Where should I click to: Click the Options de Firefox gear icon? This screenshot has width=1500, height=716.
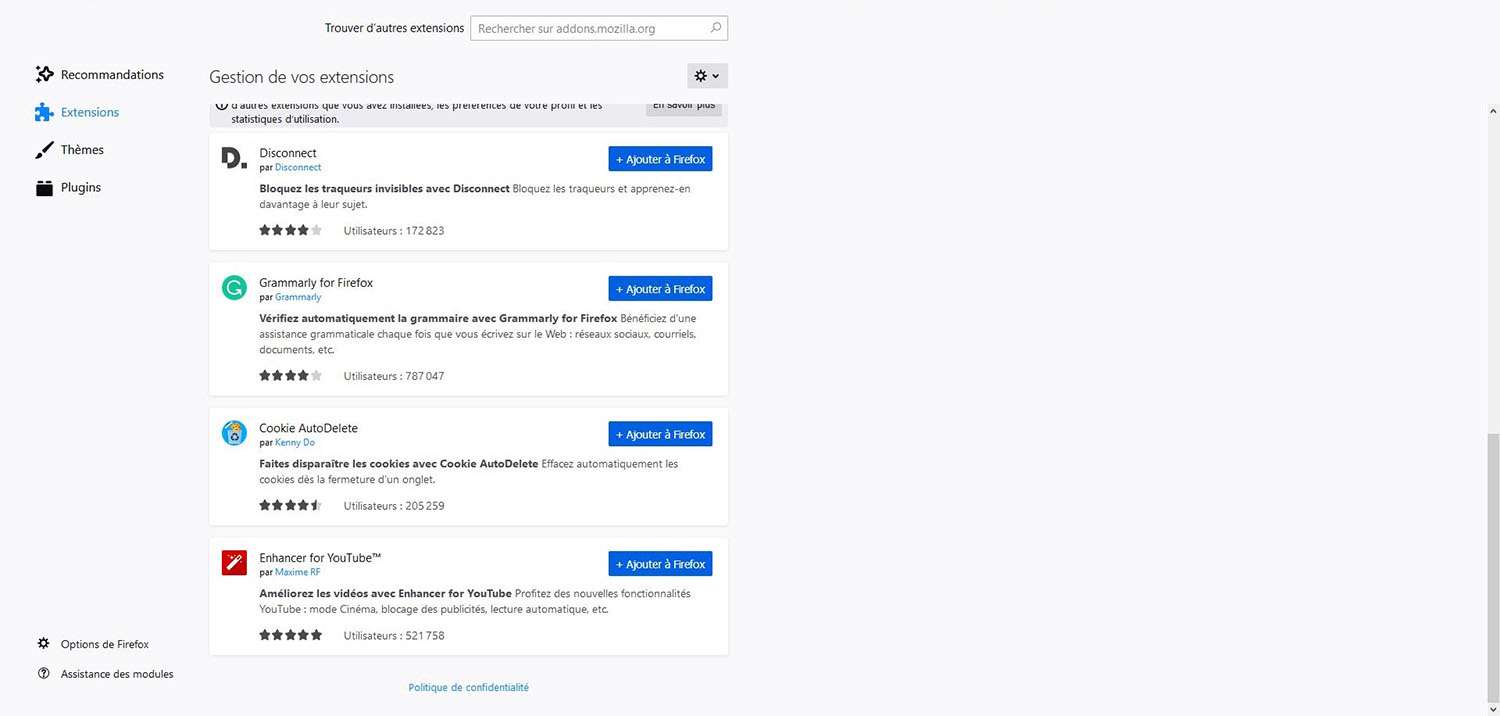point(44,644)
